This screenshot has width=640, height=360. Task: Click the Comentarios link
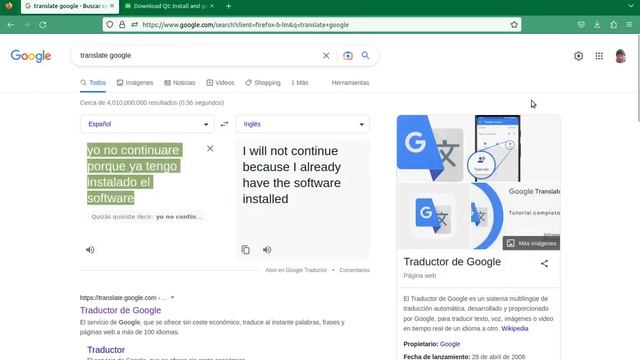(354, 270)
